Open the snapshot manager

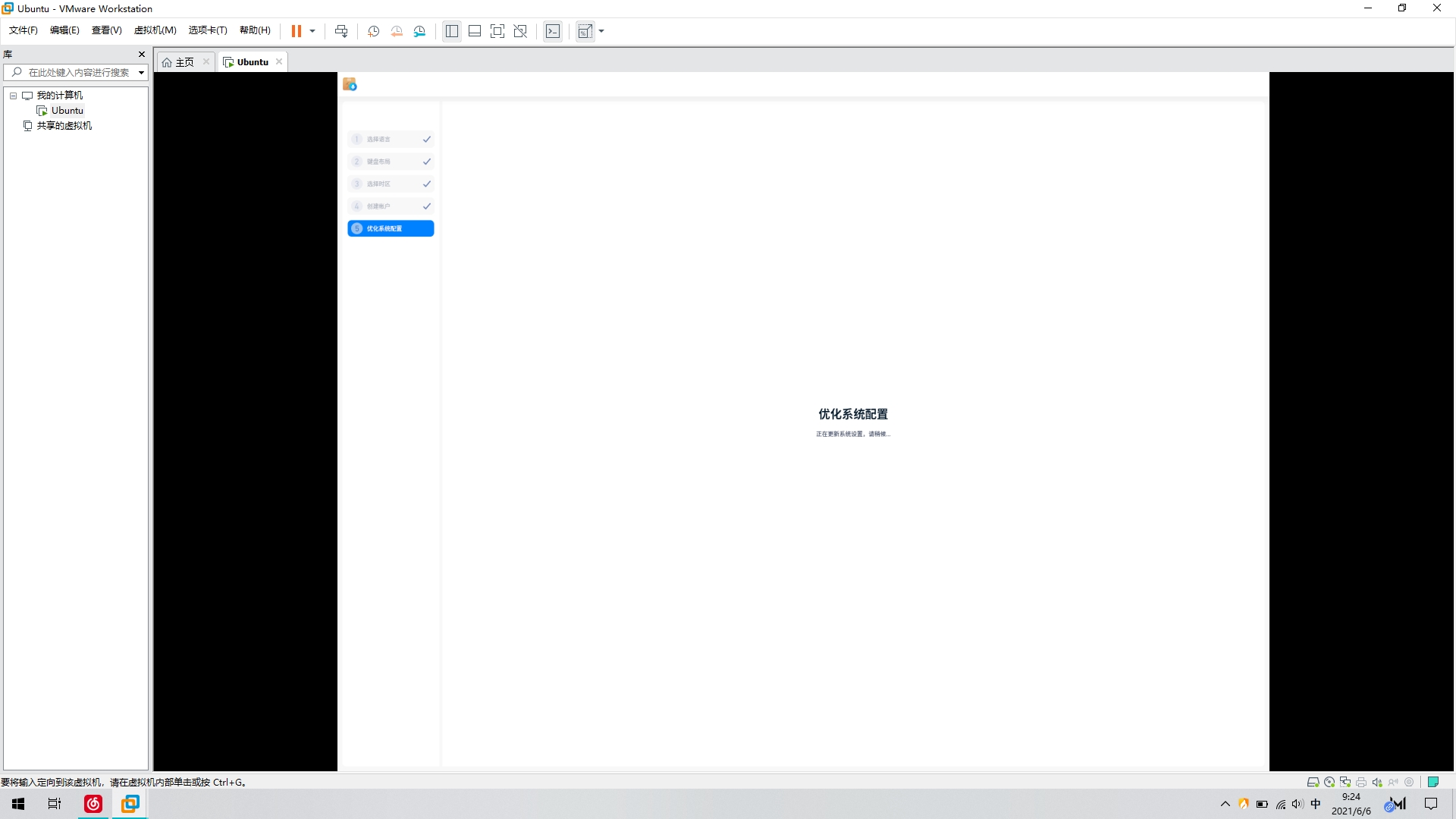(x=419, y=31)
